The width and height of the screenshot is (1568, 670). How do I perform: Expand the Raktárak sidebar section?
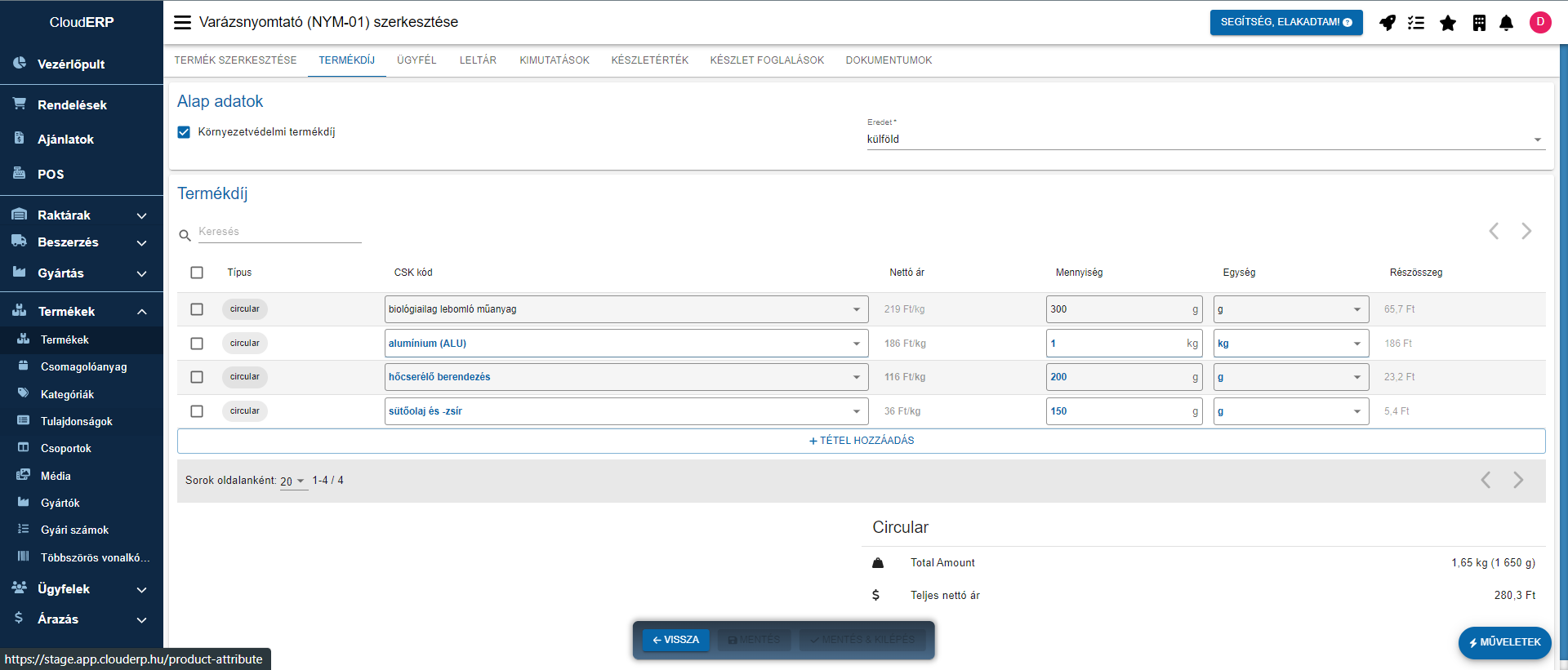point(82,215)
